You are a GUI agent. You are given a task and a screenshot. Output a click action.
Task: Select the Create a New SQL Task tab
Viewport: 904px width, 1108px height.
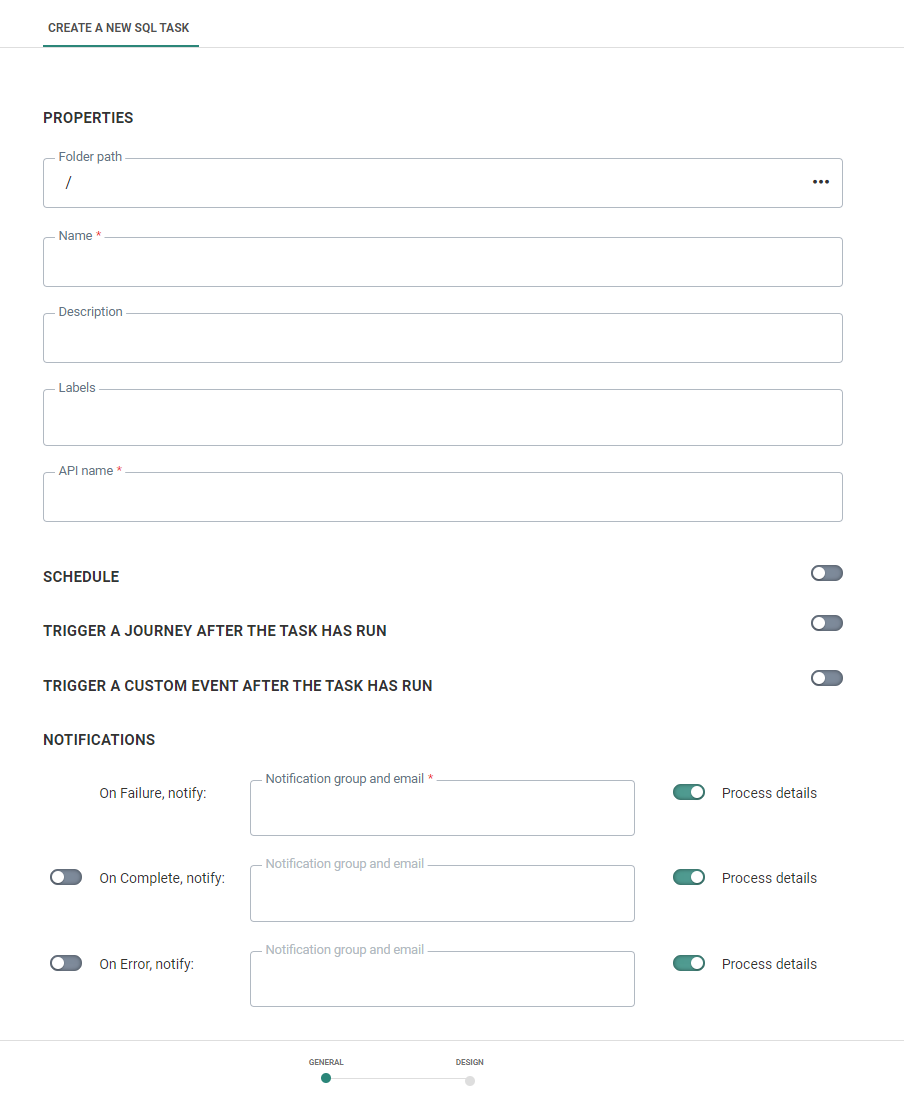coord(119,28)
